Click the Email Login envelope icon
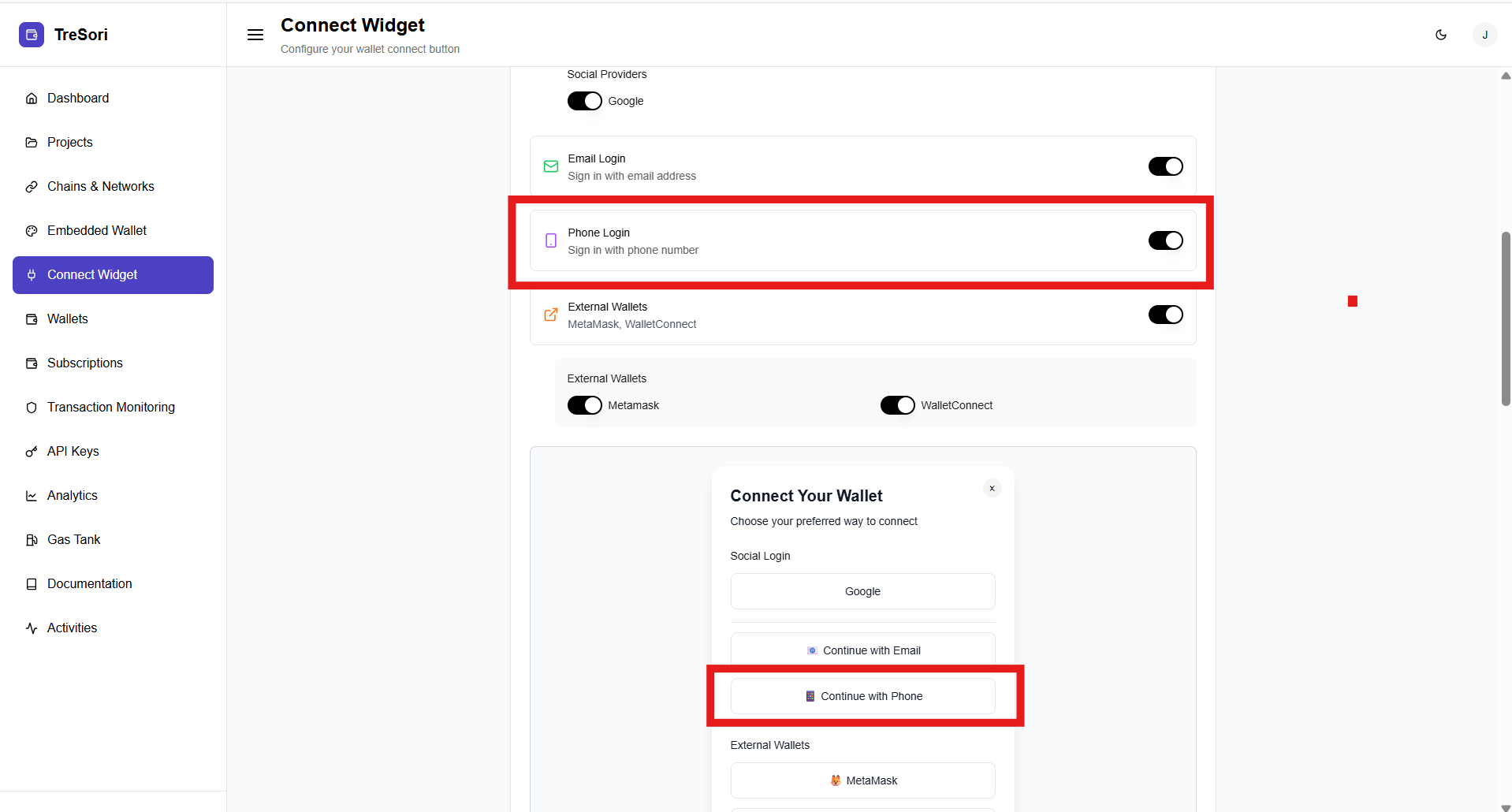The height and width of the screenshot is (812, 1512). point(551,166)
